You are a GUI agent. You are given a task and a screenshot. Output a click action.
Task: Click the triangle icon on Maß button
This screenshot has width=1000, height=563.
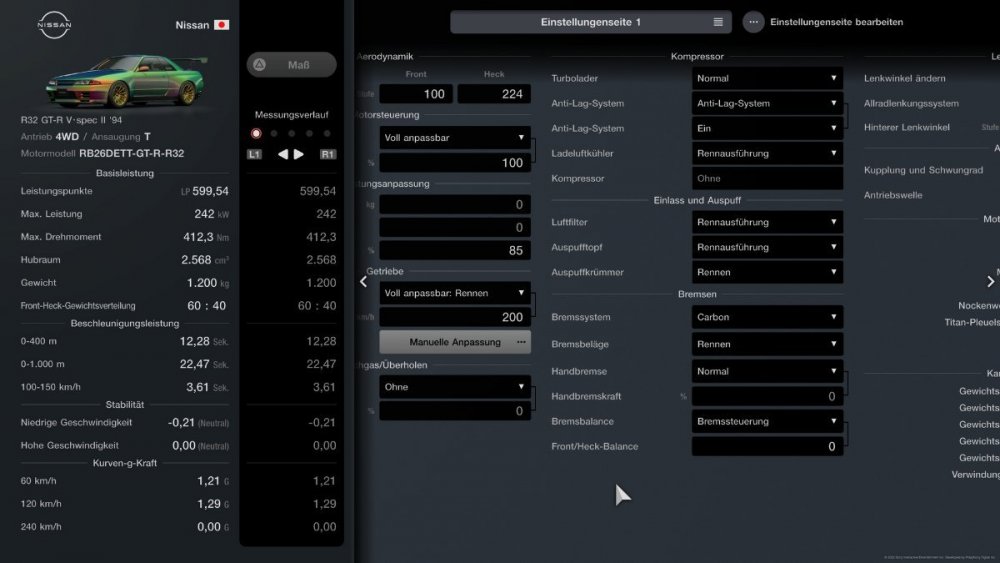(260, 64)
